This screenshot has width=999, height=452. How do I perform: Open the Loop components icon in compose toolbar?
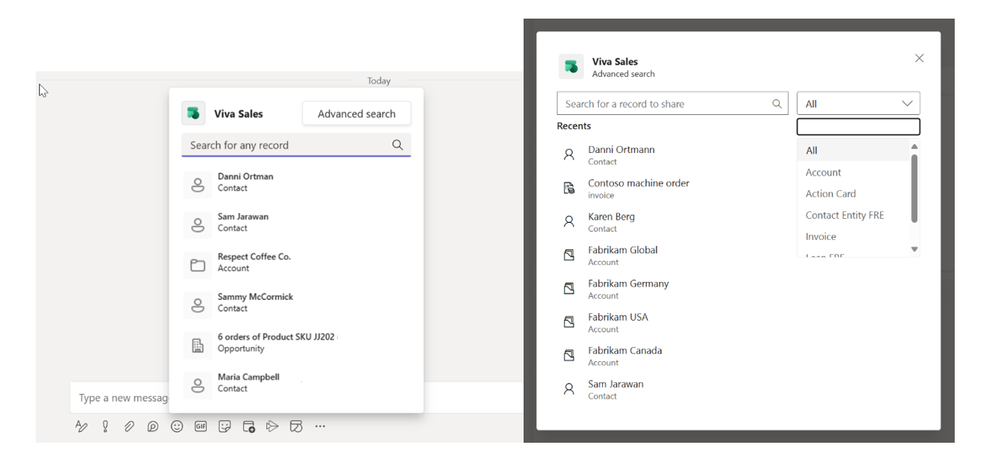[x=153, y=426]
